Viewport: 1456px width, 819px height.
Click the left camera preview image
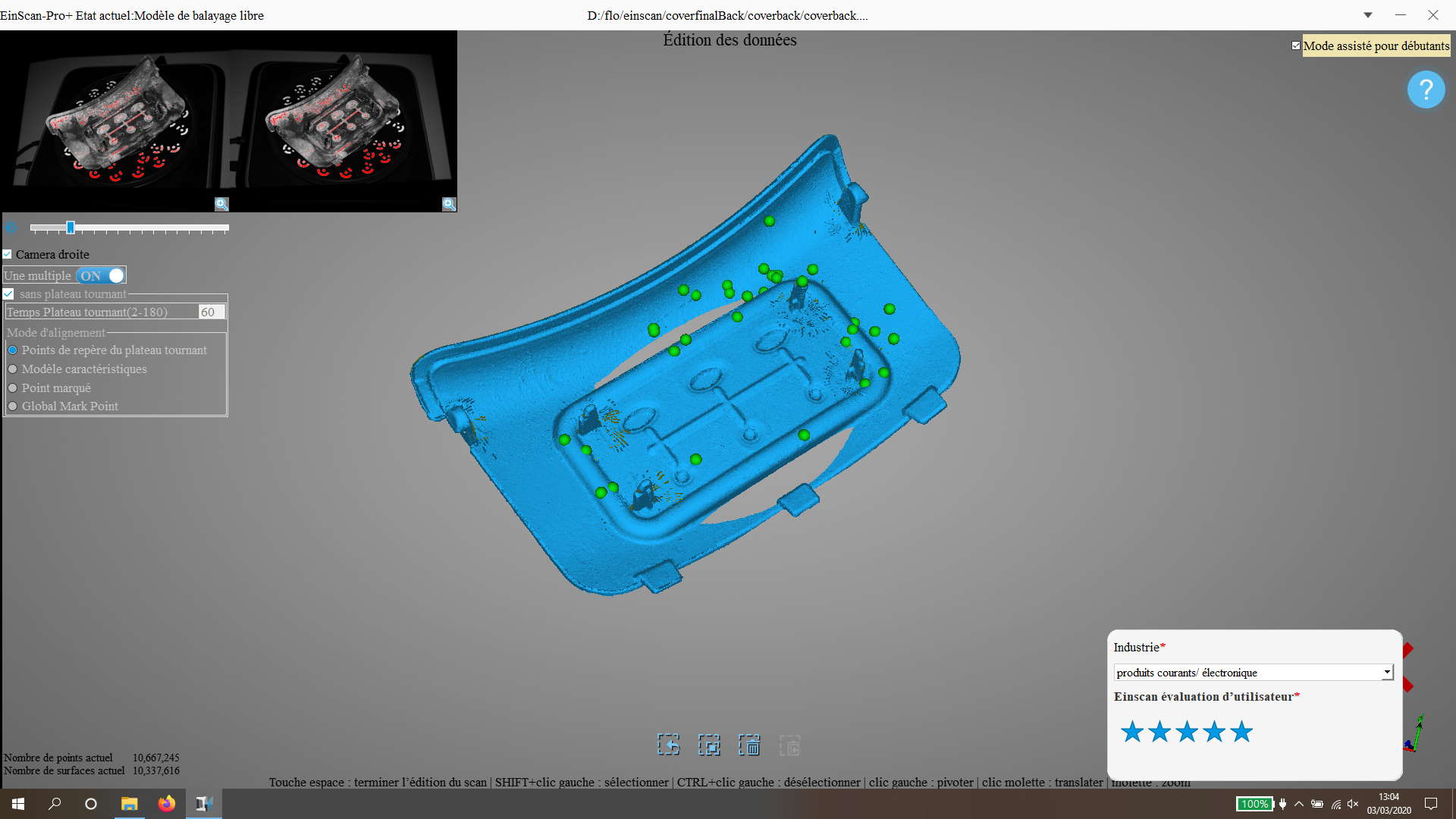tap(114, 121)
